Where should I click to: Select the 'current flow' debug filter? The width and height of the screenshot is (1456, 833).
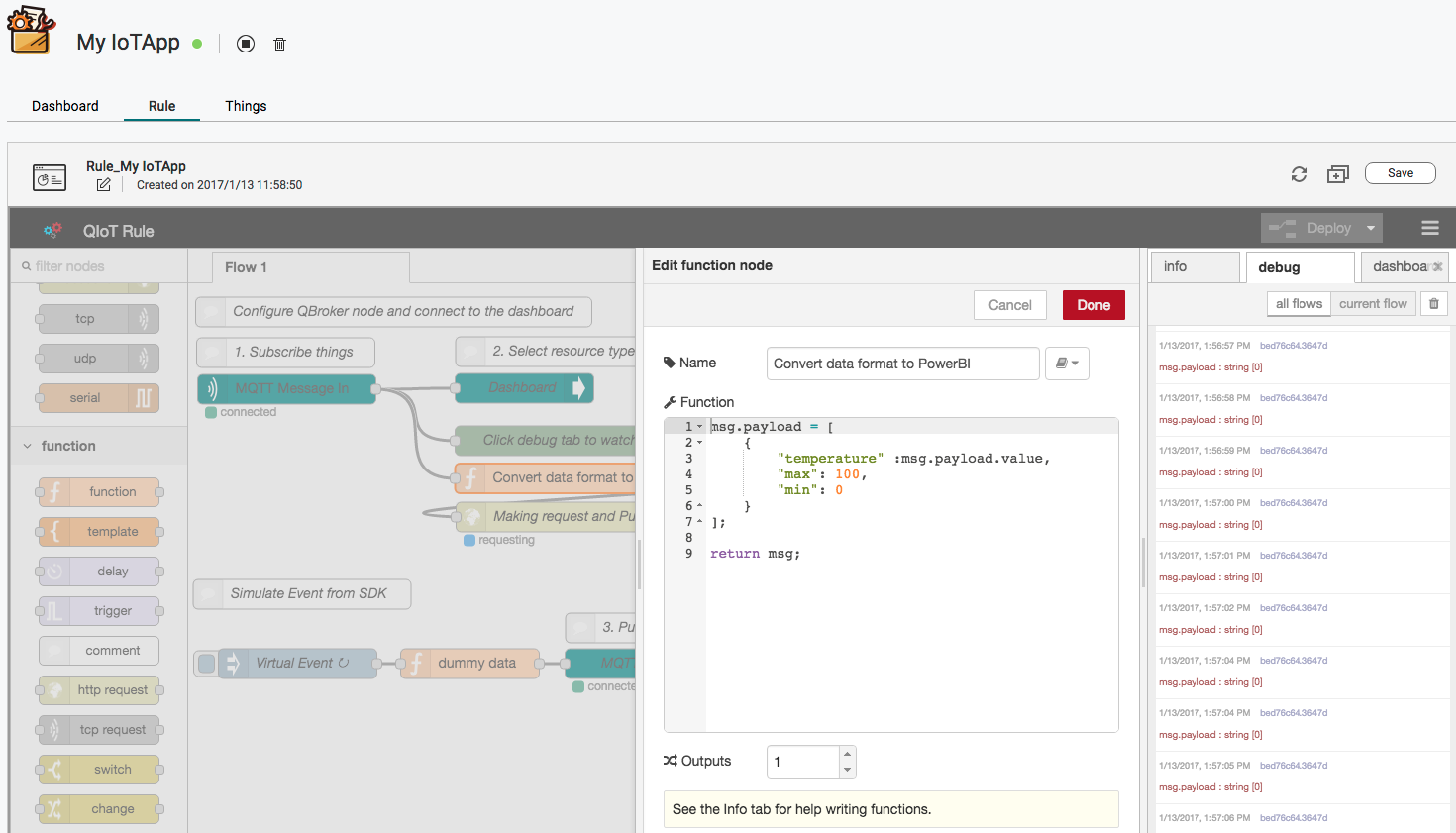tap(1373, 304)
